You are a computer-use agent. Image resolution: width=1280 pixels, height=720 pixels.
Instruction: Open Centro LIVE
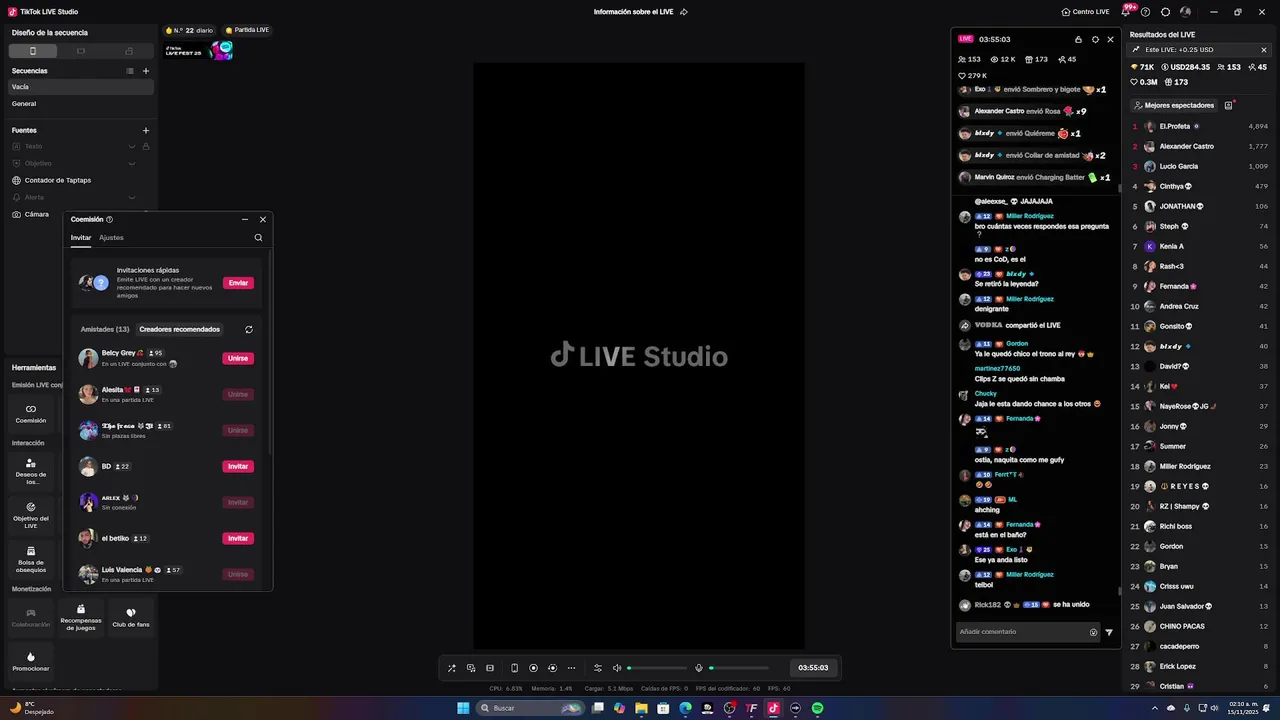(x=1085, y=12)
